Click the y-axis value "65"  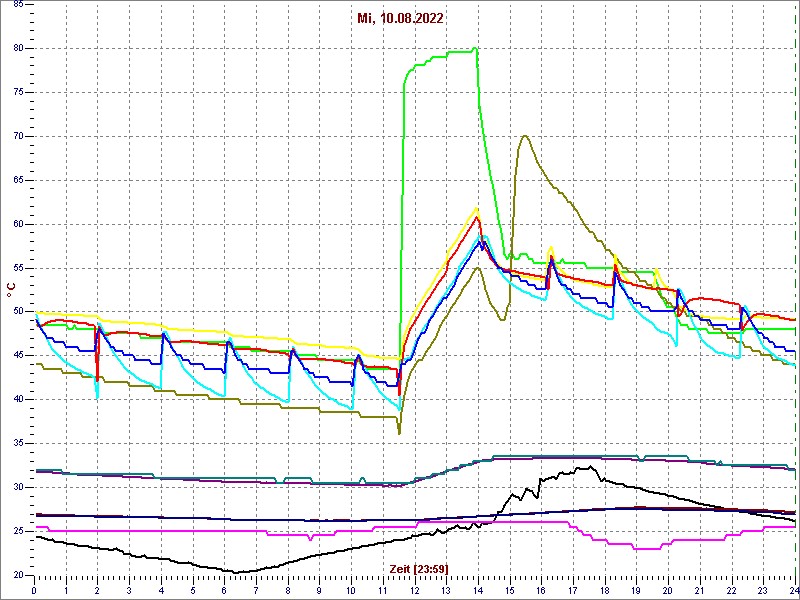pyautogui.click(x=17, y=180)
